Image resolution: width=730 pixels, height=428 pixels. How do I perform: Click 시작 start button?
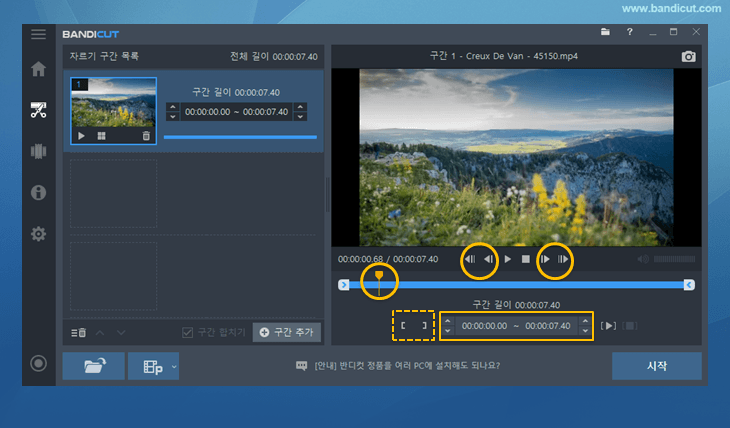(656, 366)
